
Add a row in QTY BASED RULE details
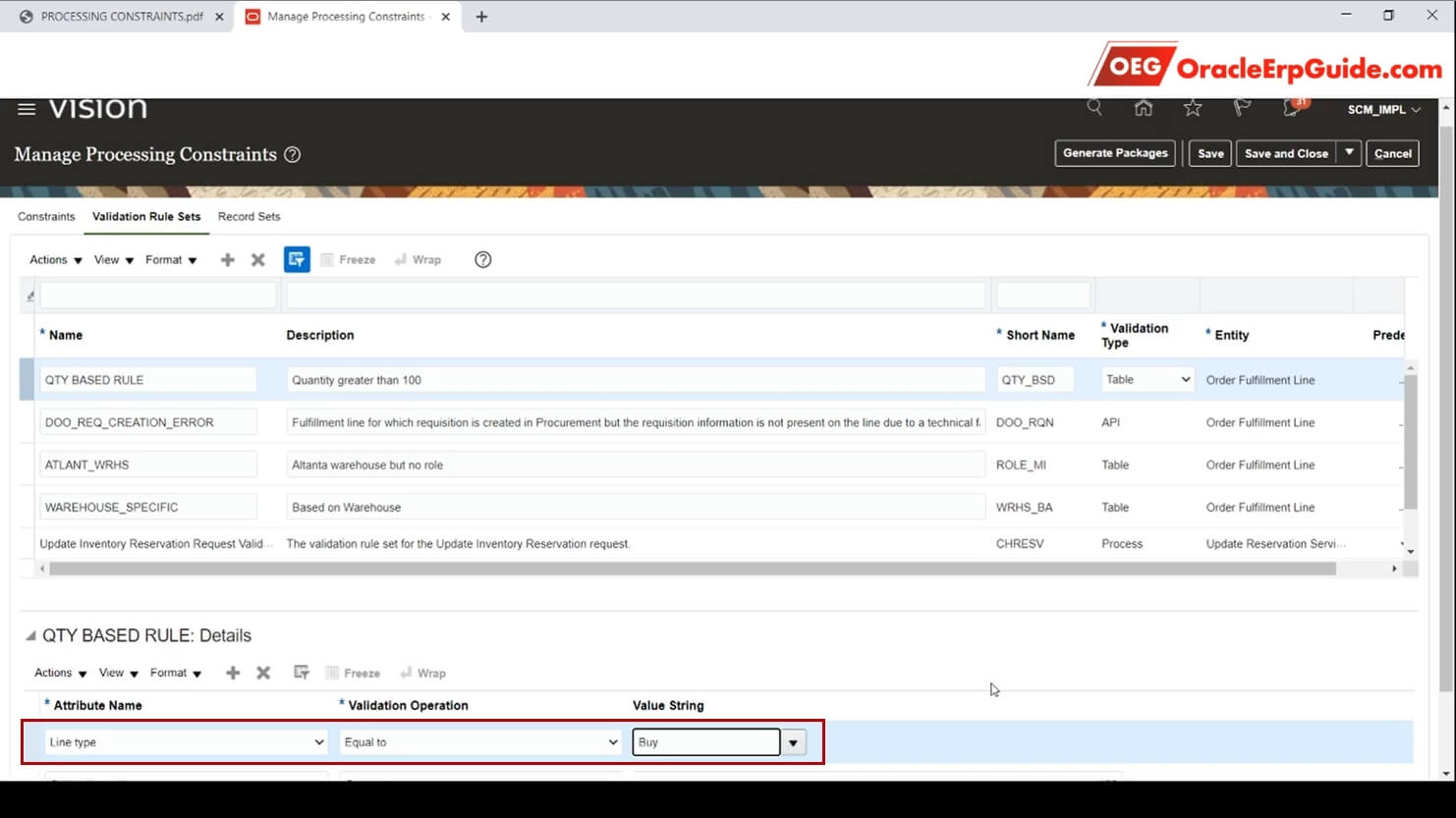tap(233, 673)
